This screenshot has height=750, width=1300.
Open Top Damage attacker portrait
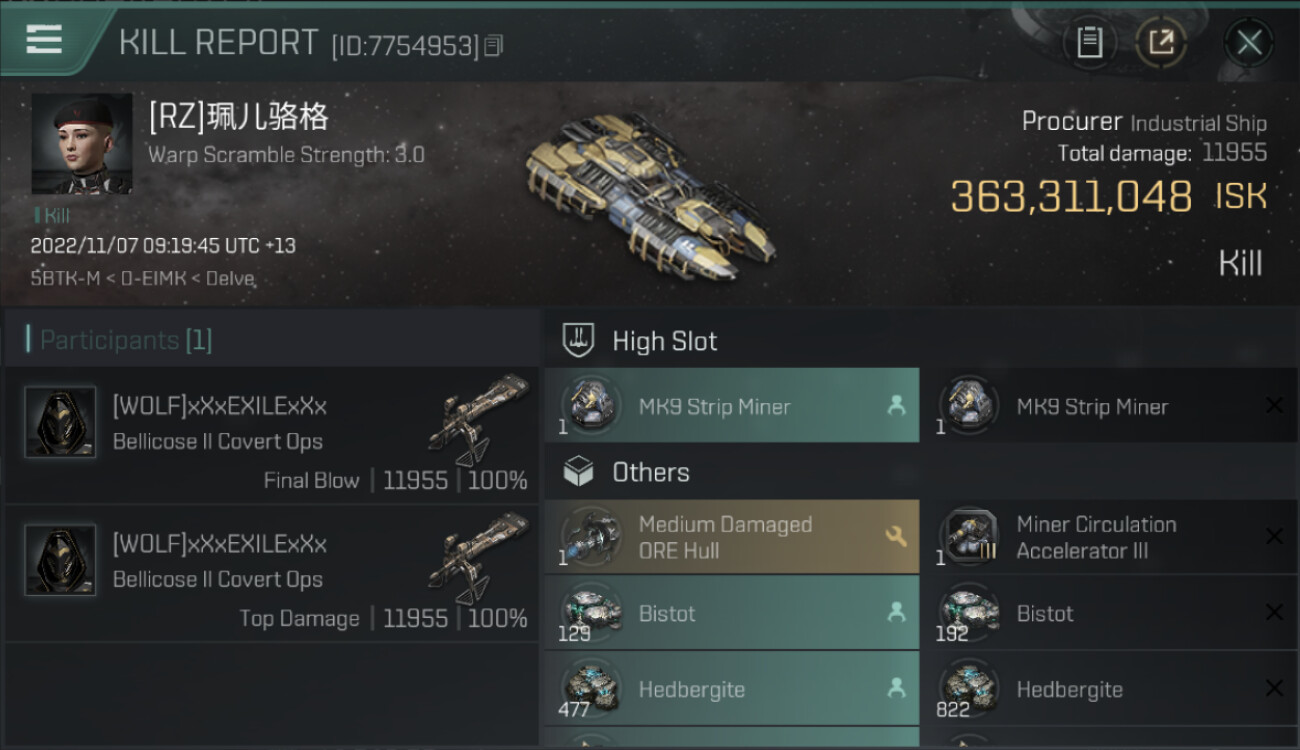(60, 560)
